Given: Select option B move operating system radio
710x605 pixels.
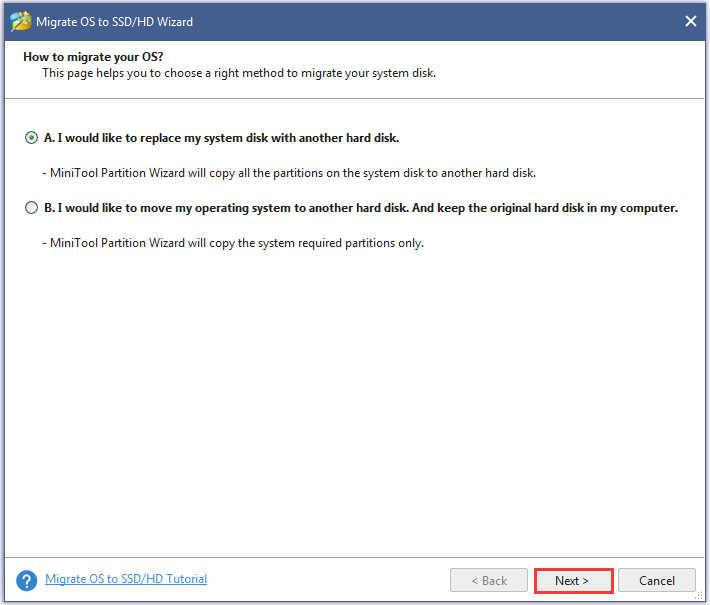Looking at the screenshot, I should coord(31,208).
